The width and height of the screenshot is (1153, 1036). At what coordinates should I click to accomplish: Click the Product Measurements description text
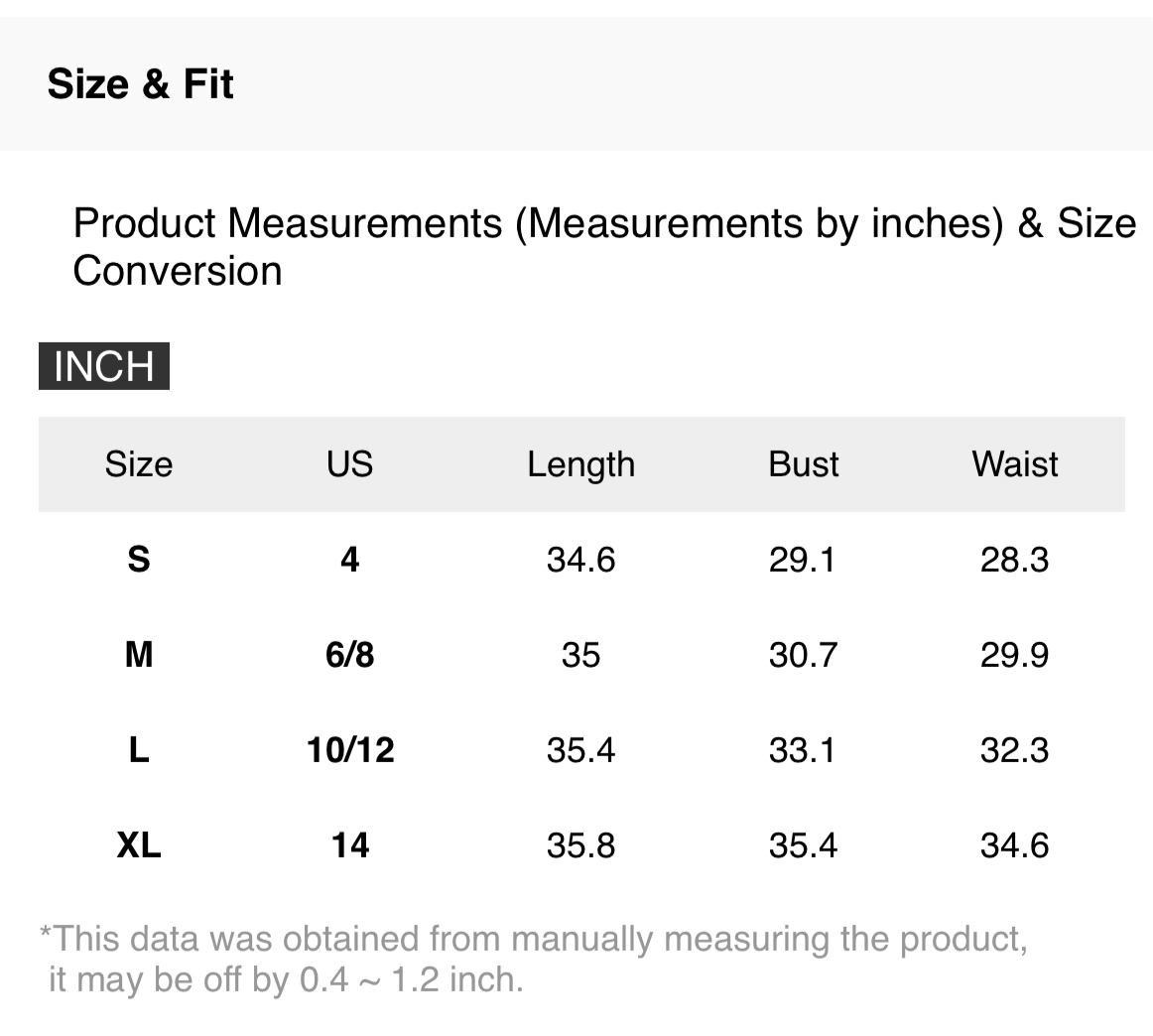point(603,246)
